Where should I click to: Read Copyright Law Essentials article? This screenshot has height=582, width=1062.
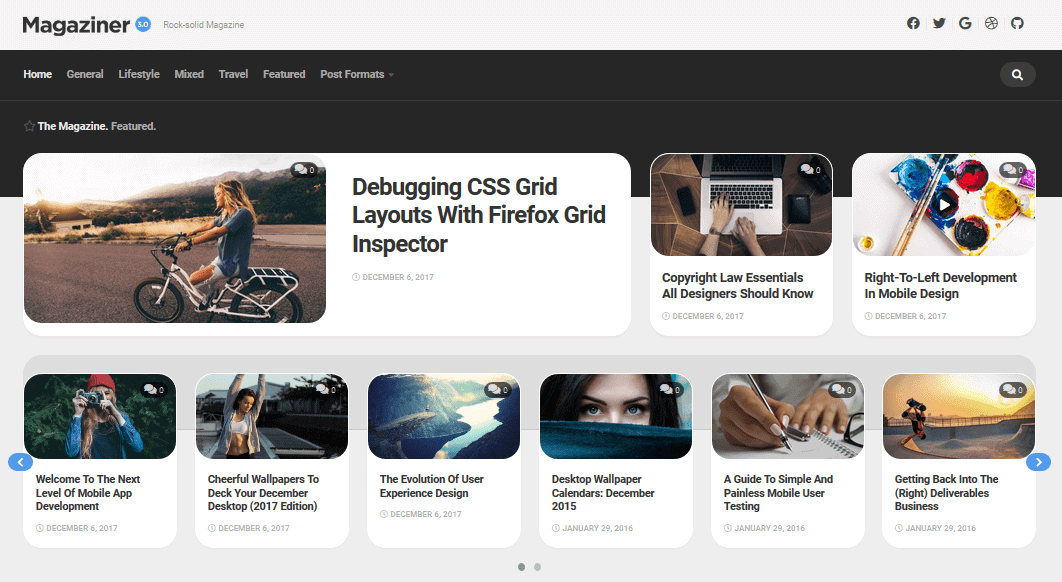click(x=737, y=285)
